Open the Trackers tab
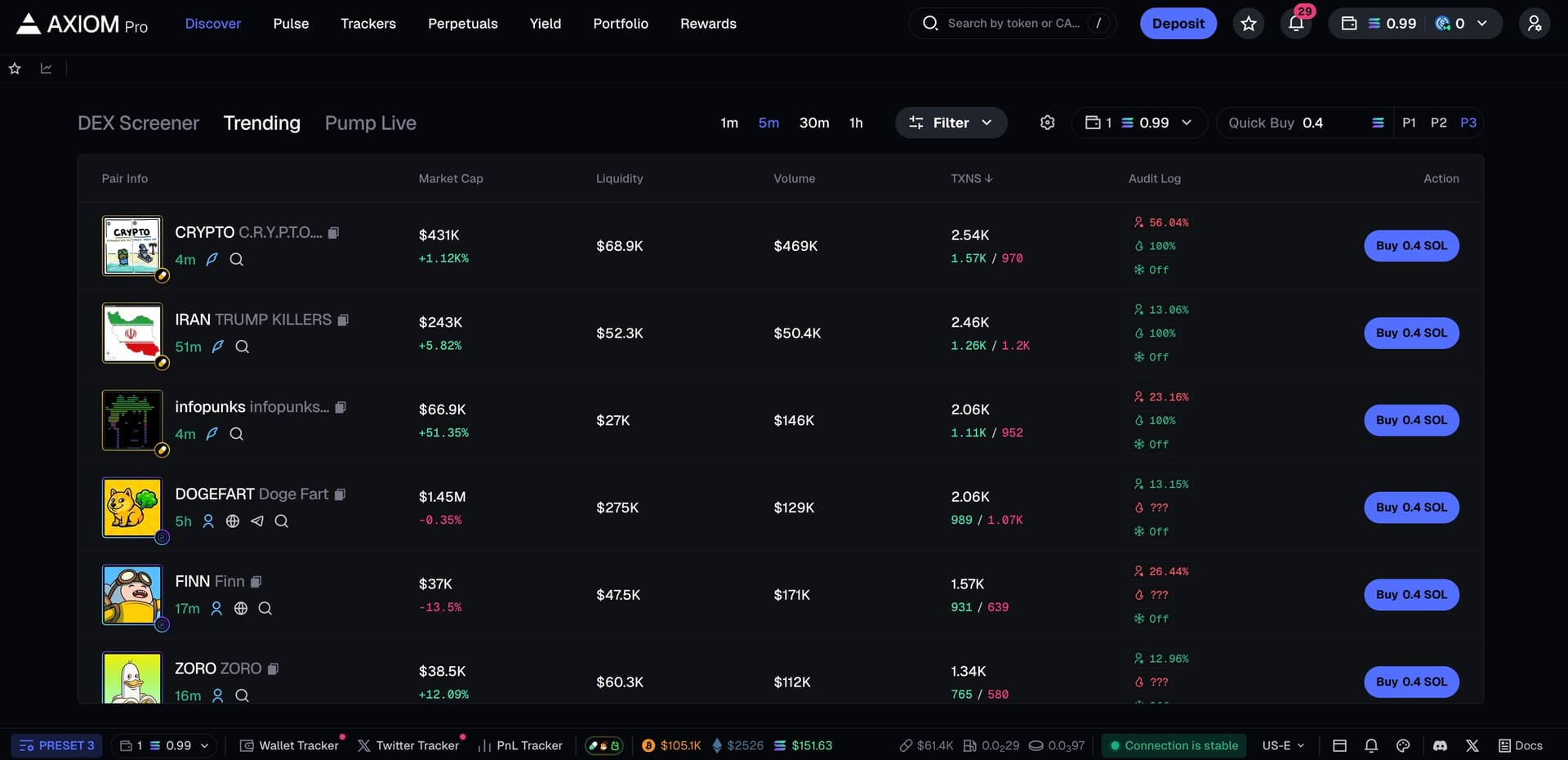The width and height of the screenshot is (1568, 760). click(x=368, y=24)
